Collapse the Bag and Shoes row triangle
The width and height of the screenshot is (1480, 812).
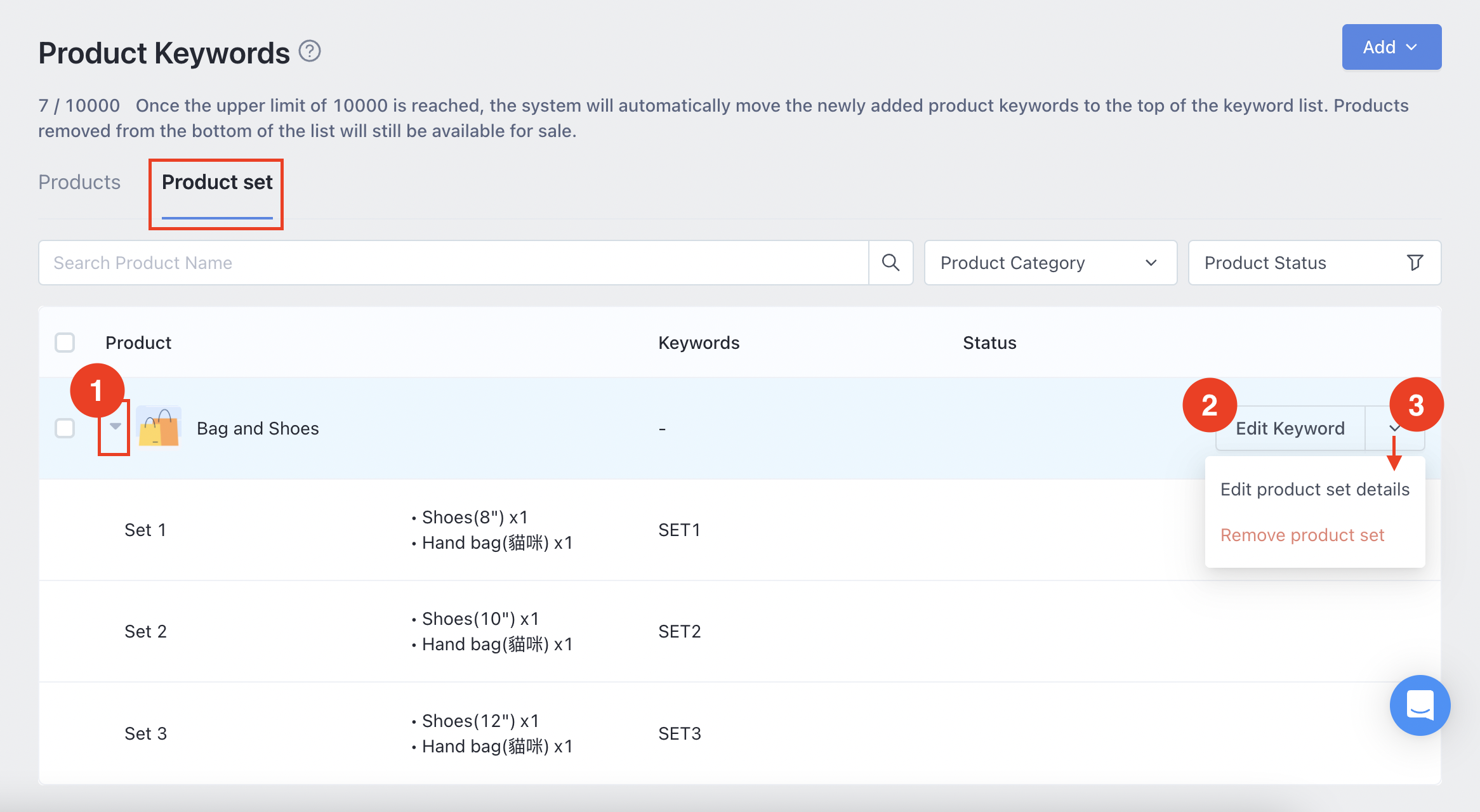pyautogui.click(x=115, y=426)
